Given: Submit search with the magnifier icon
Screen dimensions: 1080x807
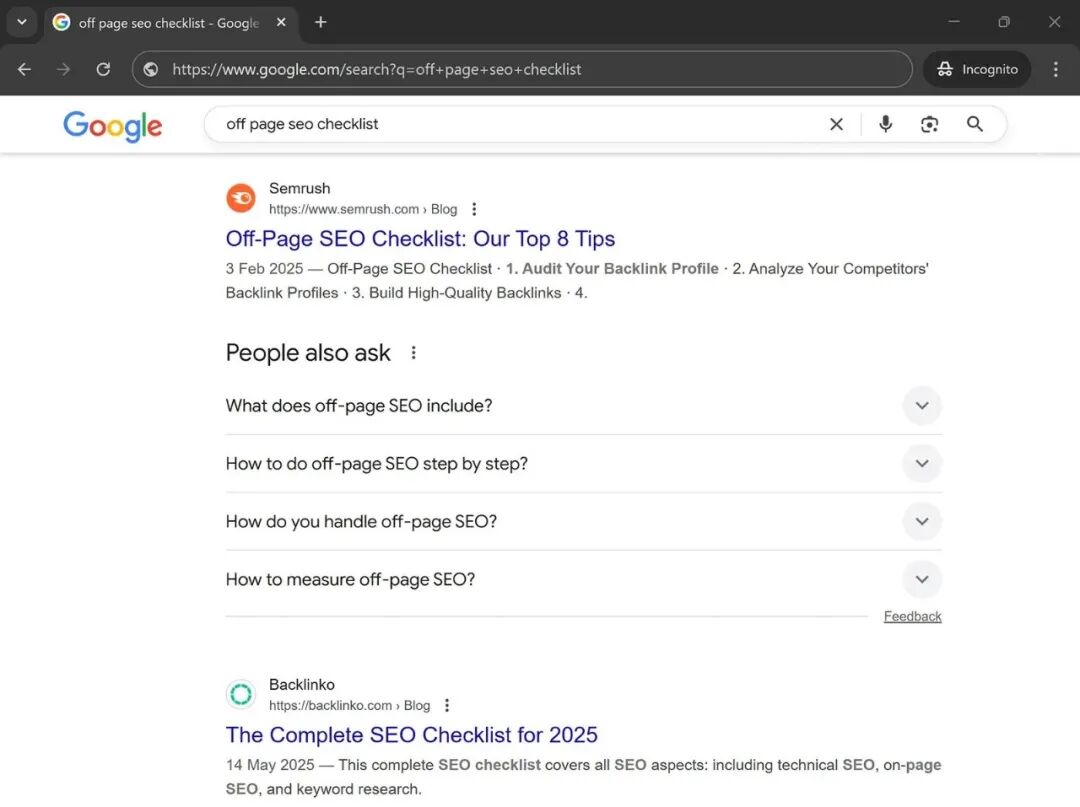Looking at the screenshot, I should [975, 124].
